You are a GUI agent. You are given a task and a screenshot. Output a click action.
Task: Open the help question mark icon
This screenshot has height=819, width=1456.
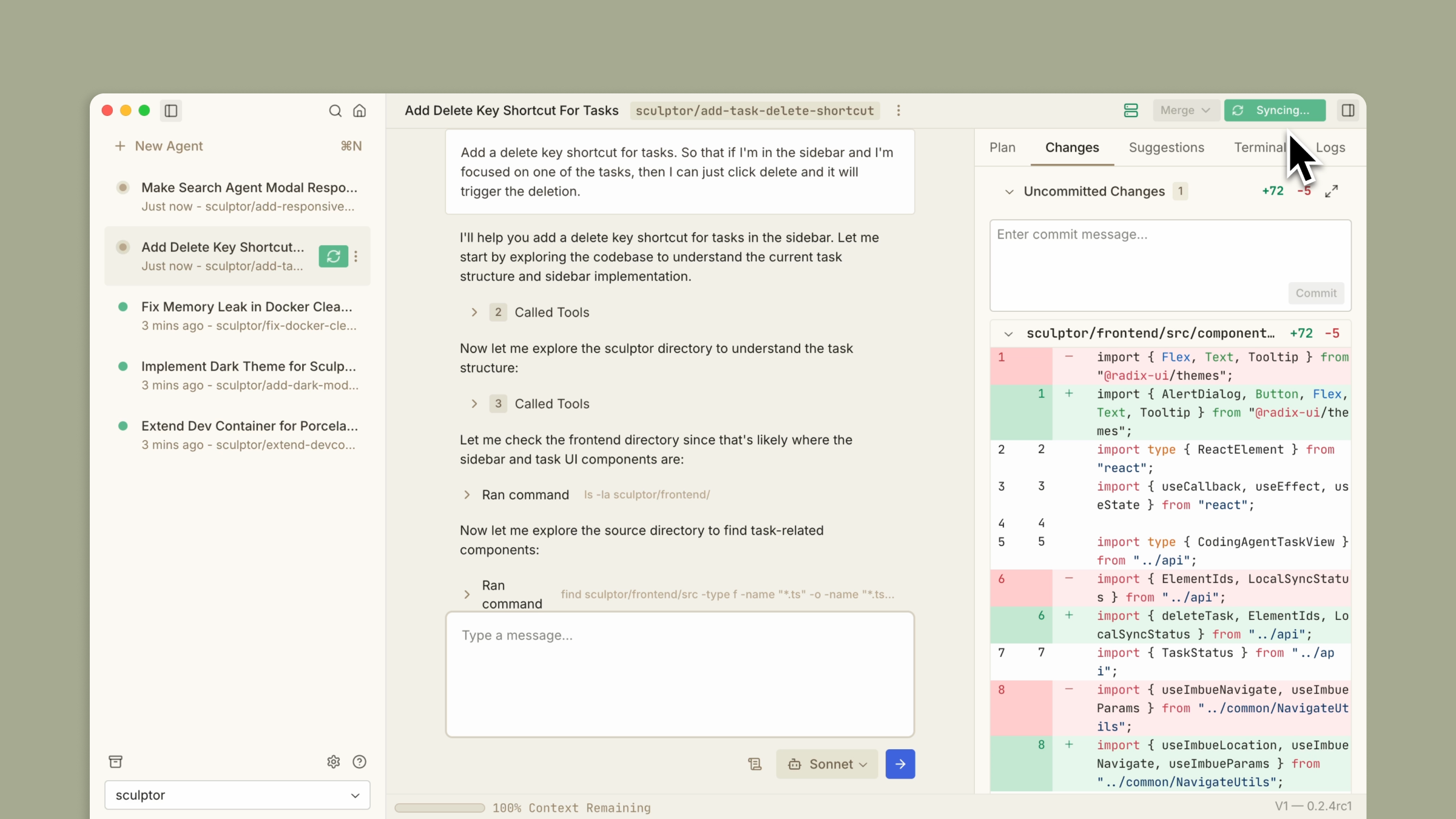coord(359,761)
